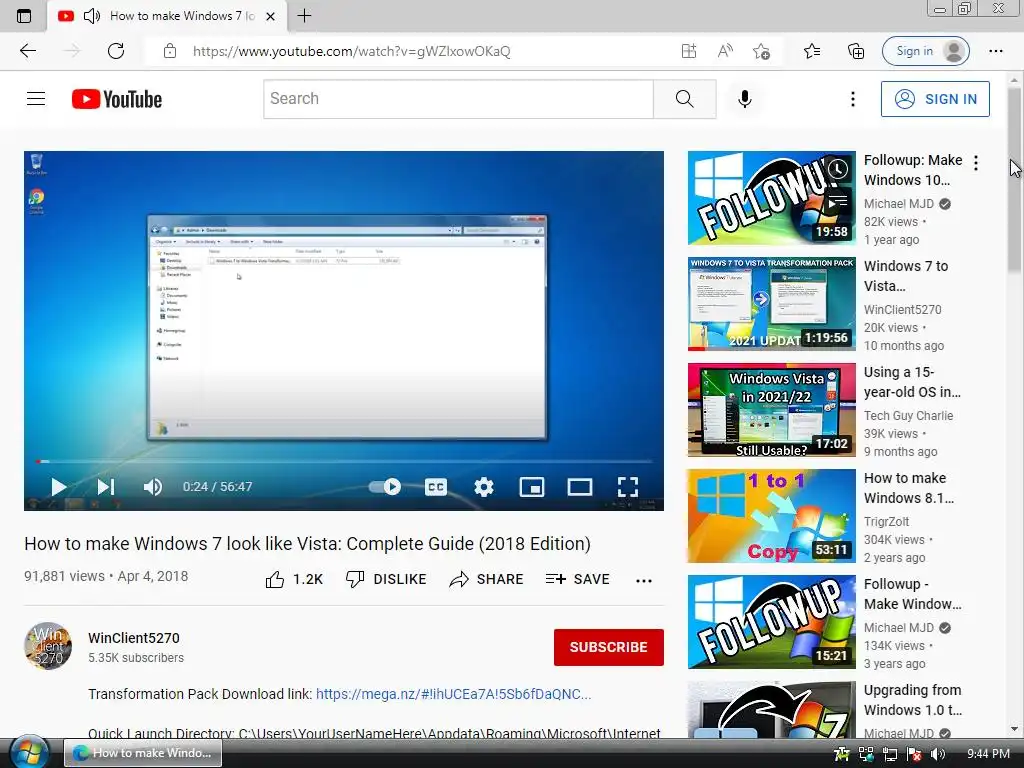Open YouTube settings three-dot menu

click(852, 99)
